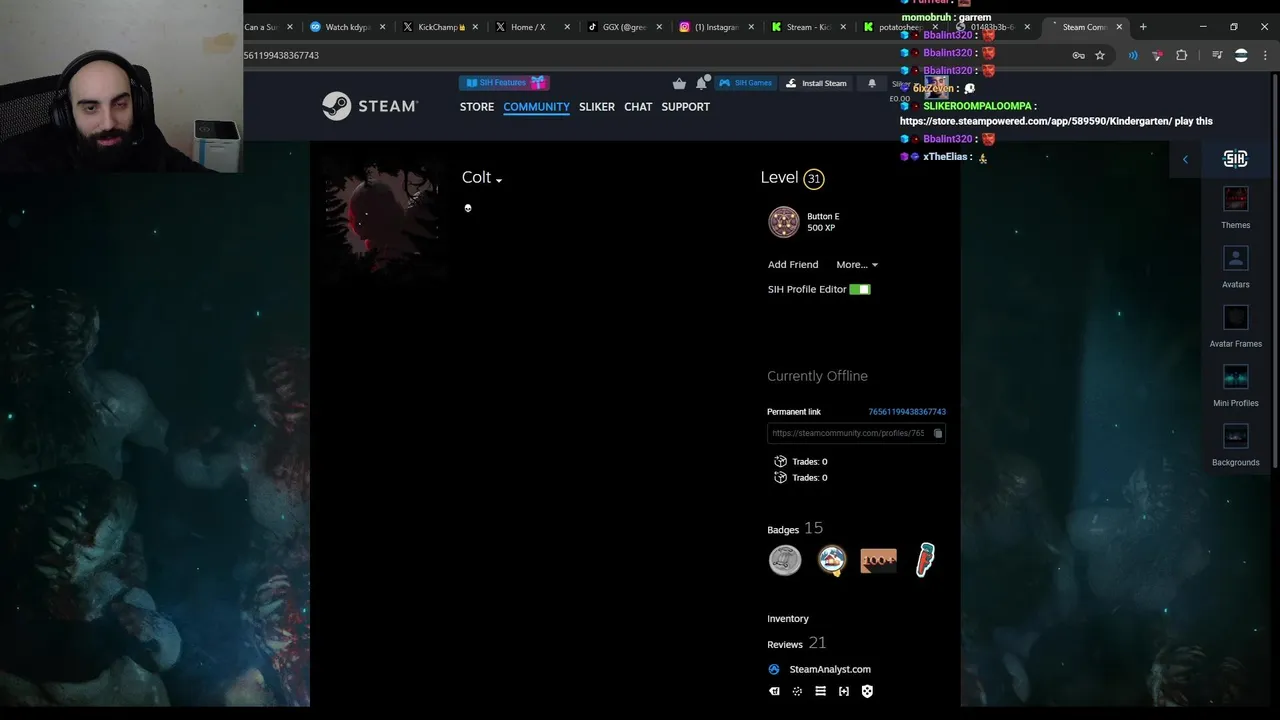Open browser password key icon
1280x720 pixels.
[x=1078, y=55]
